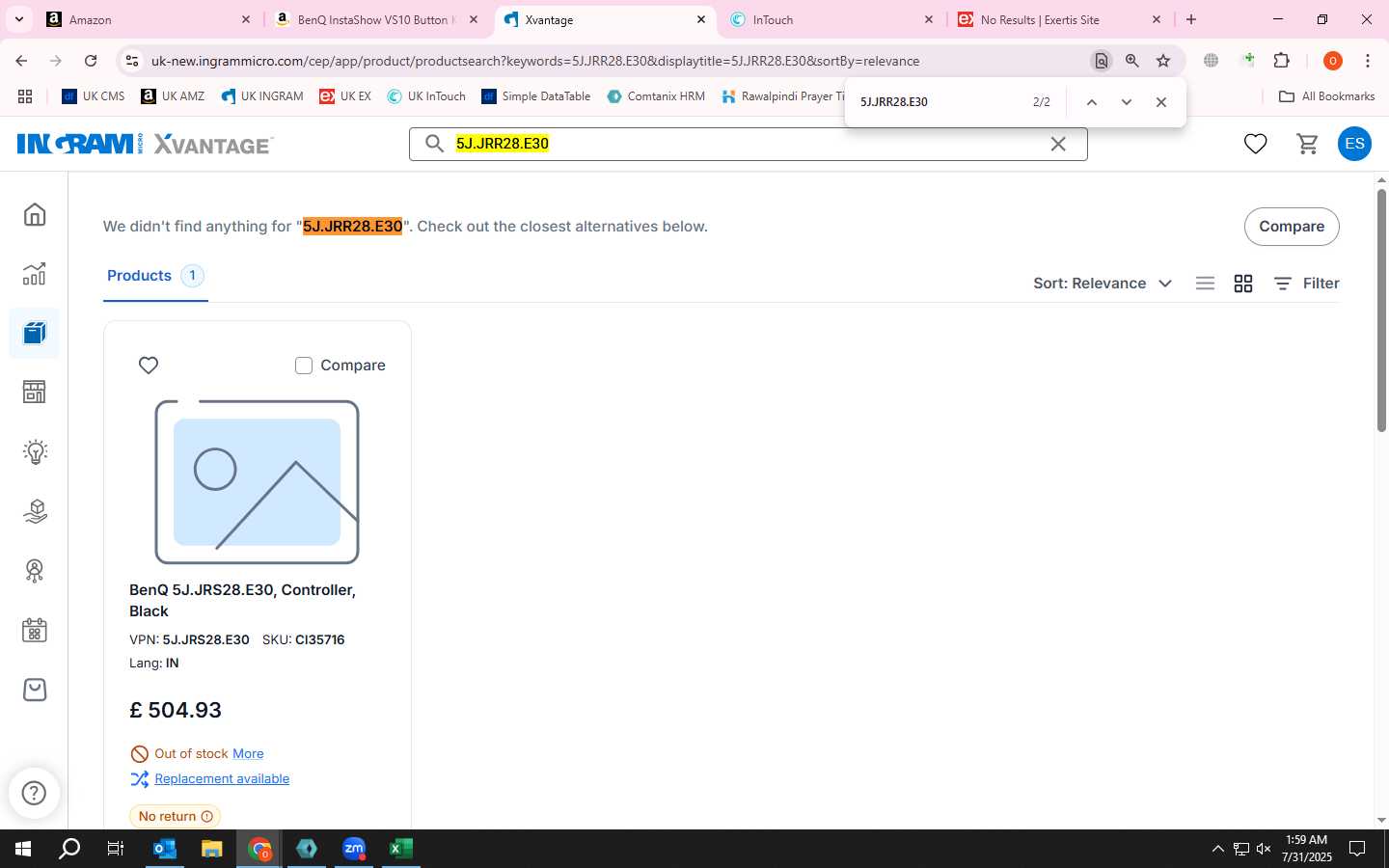
Task: Open Simple DataTable bookmark
Action: [x=536, y=96]
